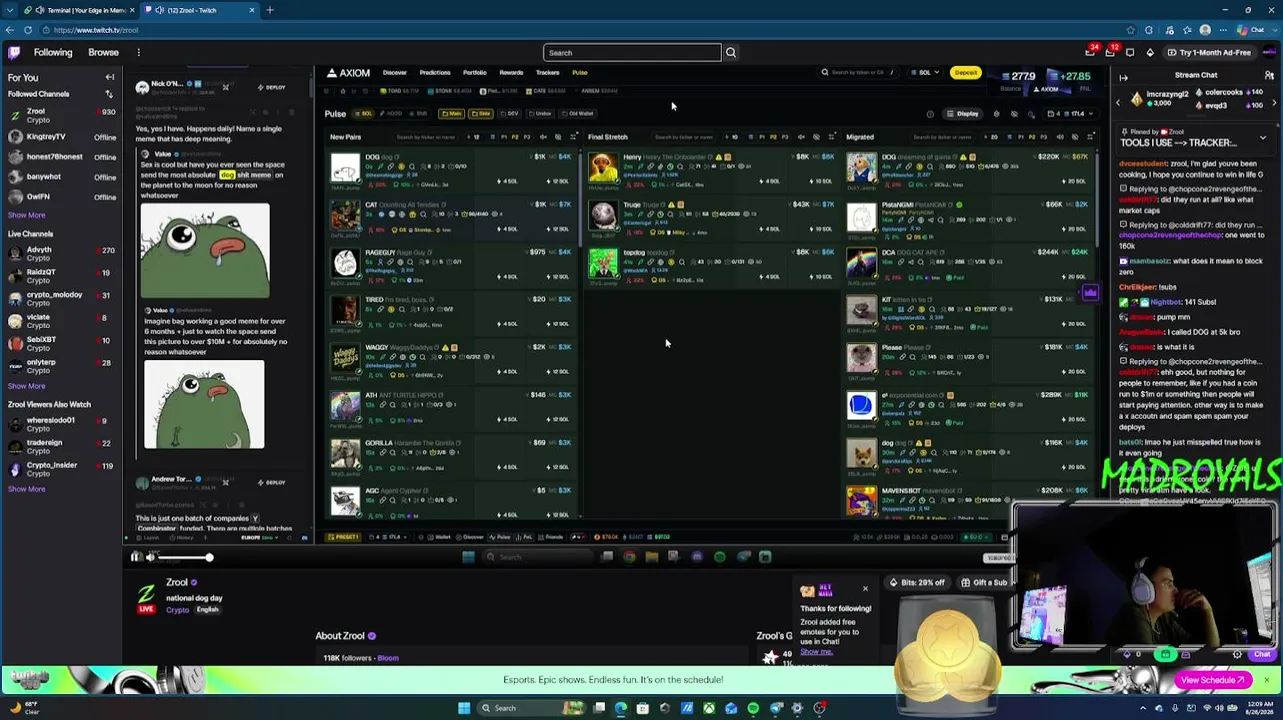The image size is (1283, 720).
Task: Open RaidzQT live channel in sidebar
Action: tap(60, 276)
